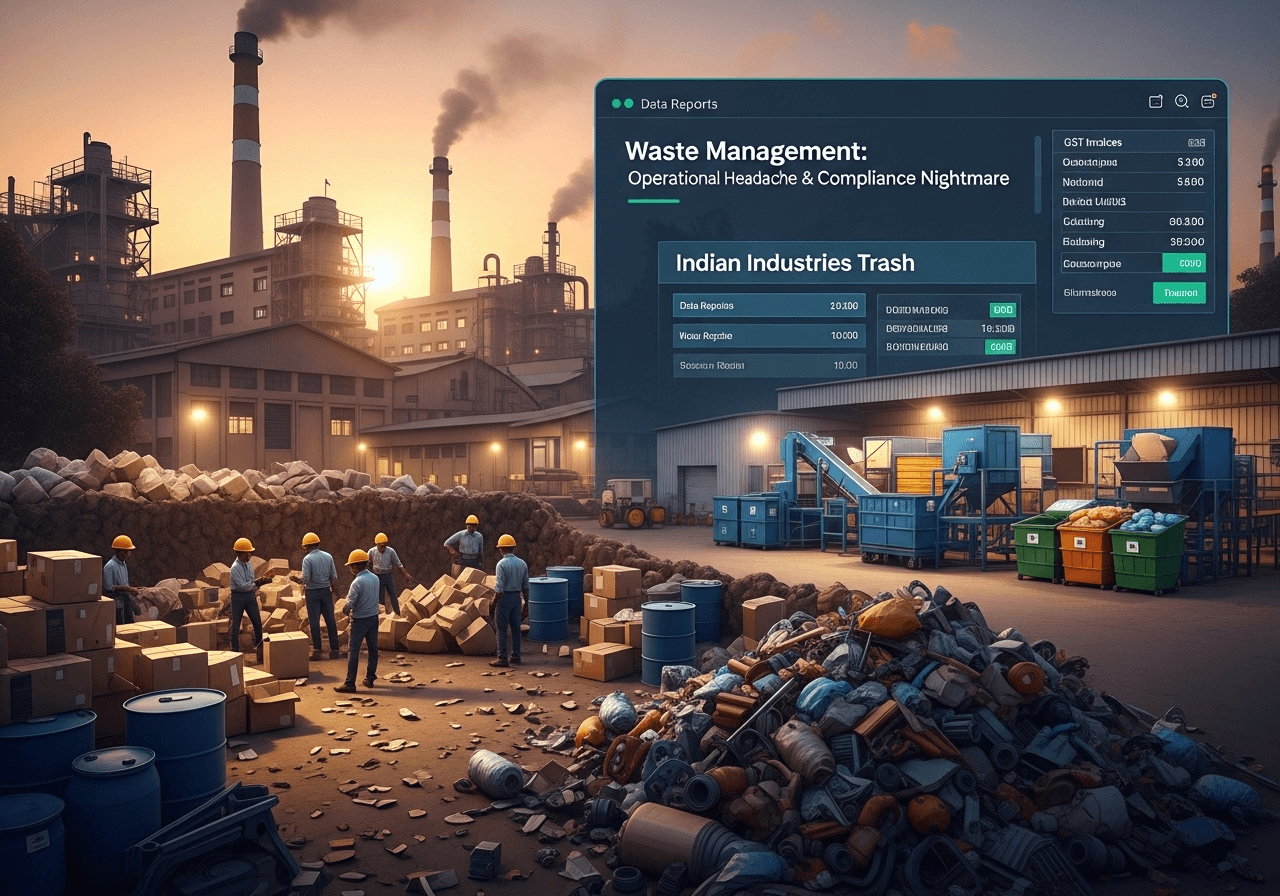
Task: Toggle the lower green badge in middle panel
Action: (1000, 346)
